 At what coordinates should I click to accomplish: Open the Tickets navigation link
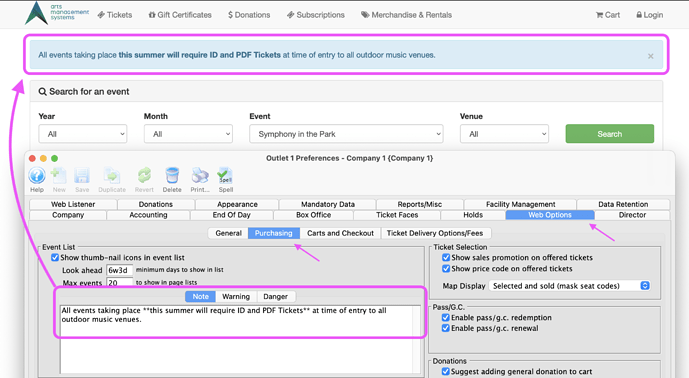tap(115, 15)
